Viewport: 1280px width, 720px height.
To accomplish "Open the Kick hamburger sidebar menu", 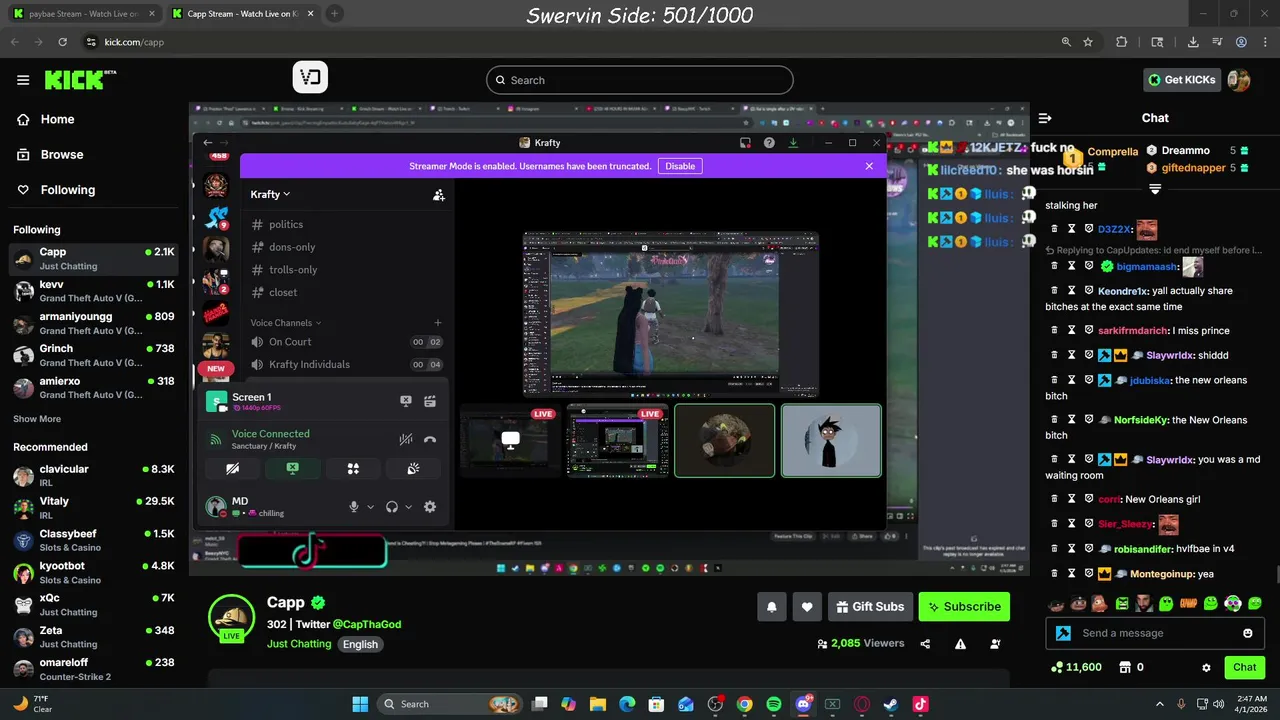I will click(x=23, y=80).
